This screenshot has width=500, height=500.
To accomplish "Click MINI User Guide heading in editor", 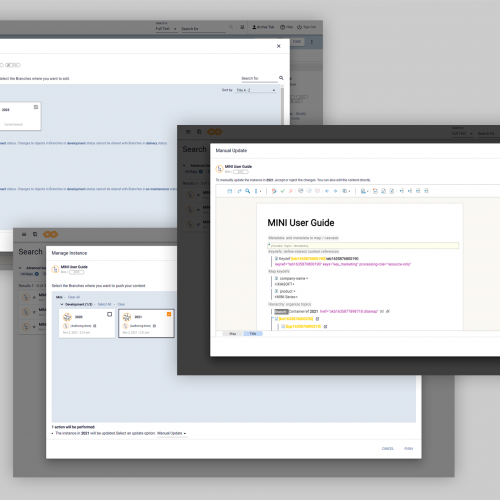I will pos(301,223).
